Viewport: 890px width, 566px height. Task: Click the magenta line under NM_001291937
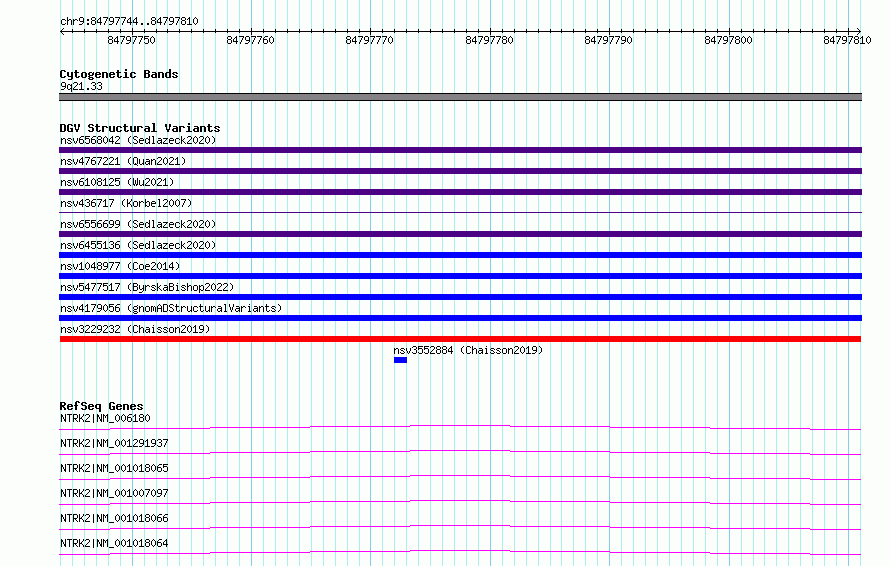460,452
